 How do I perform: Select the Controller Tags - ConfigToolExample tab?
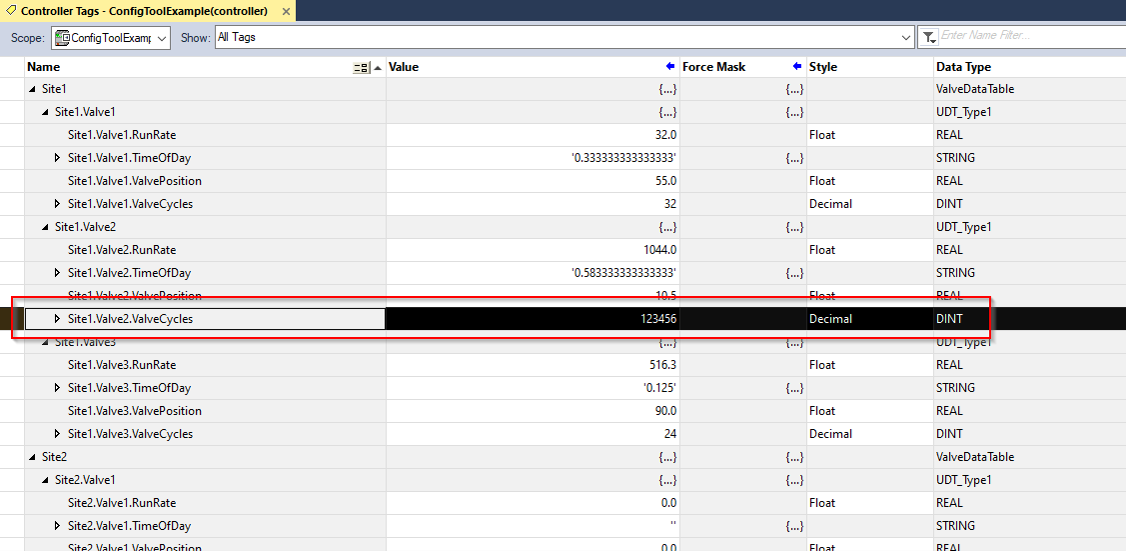pos(146,11)
